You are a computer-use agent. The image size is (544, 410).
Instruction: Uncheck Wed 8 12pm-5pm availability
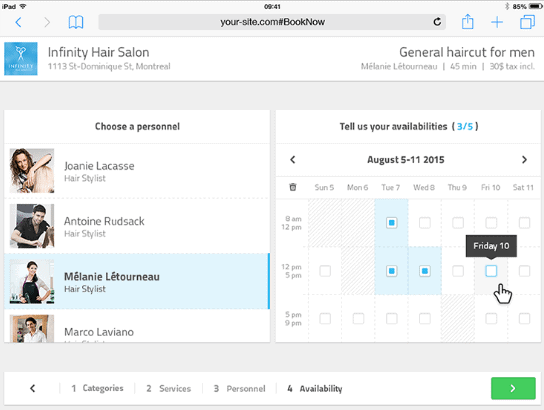[x=425, y=271]
